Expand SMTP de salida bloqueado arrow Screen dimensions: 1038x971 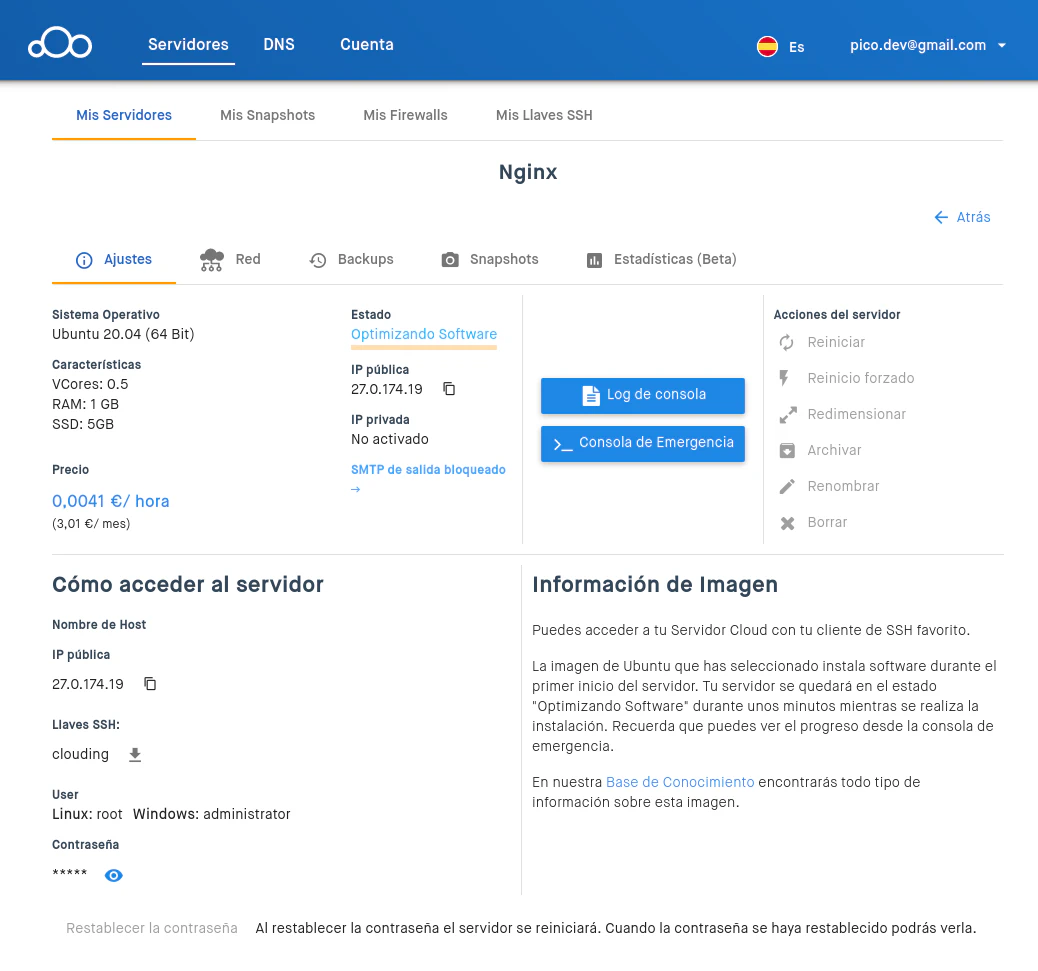tap(355, 489)
